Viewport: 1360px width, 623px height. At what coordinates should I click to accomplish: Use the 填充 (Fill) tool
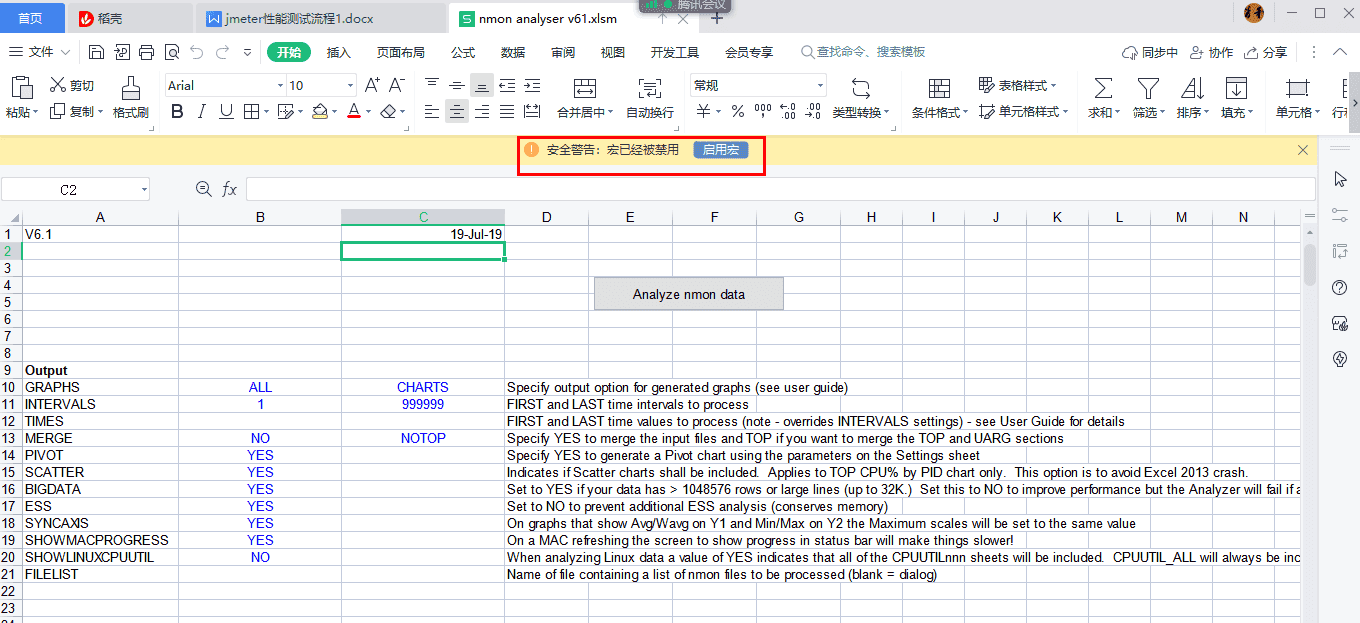1236,97
